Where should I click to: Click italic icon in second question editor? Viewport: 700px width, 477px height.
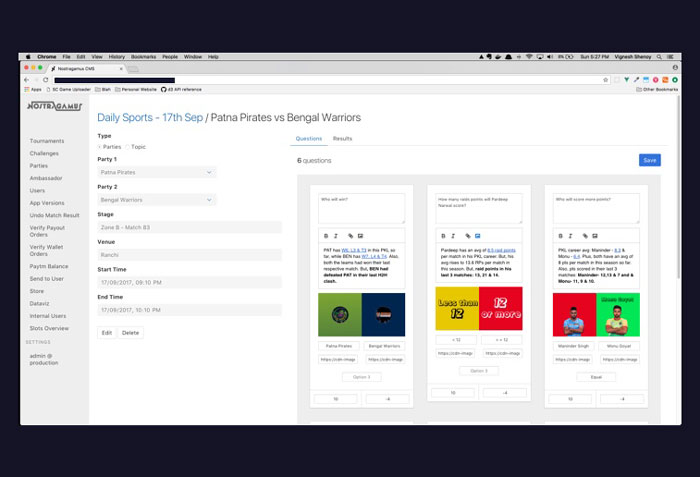(452, 236)
